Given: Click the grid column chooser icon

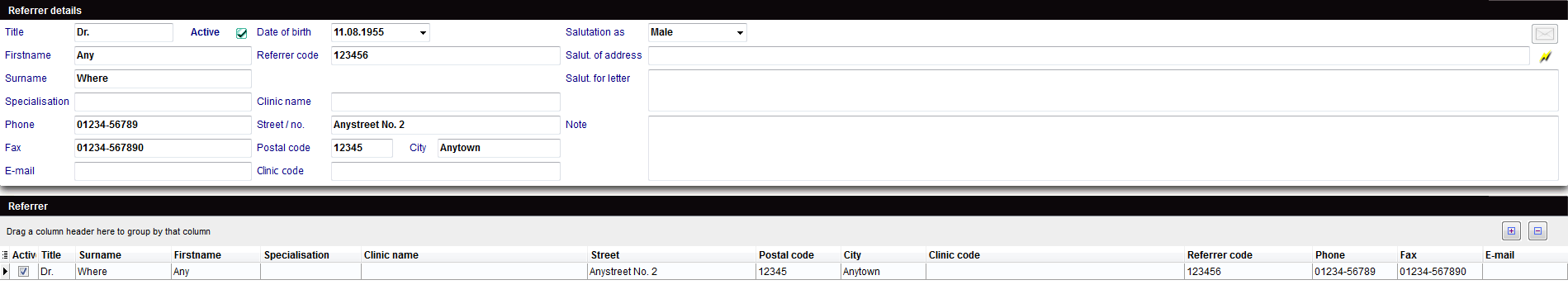Looking at the screenshot, I should tap(5, 255).
